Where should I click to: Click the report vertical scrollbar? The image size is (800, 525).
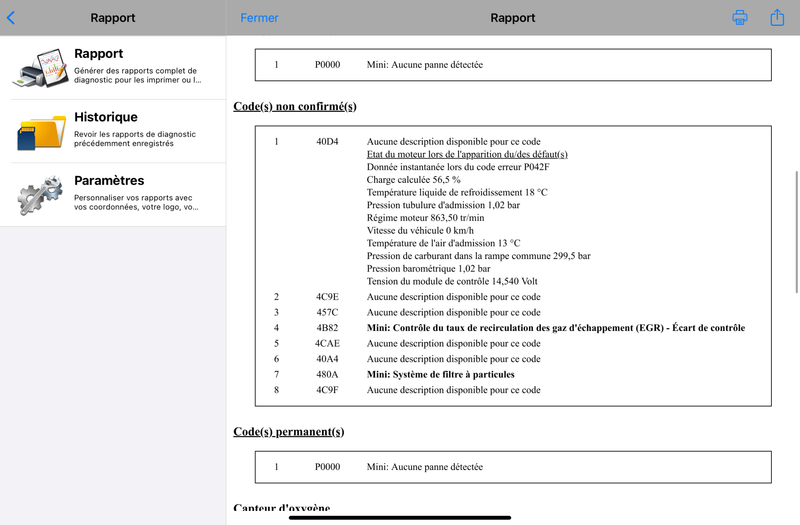coord(796,232)
